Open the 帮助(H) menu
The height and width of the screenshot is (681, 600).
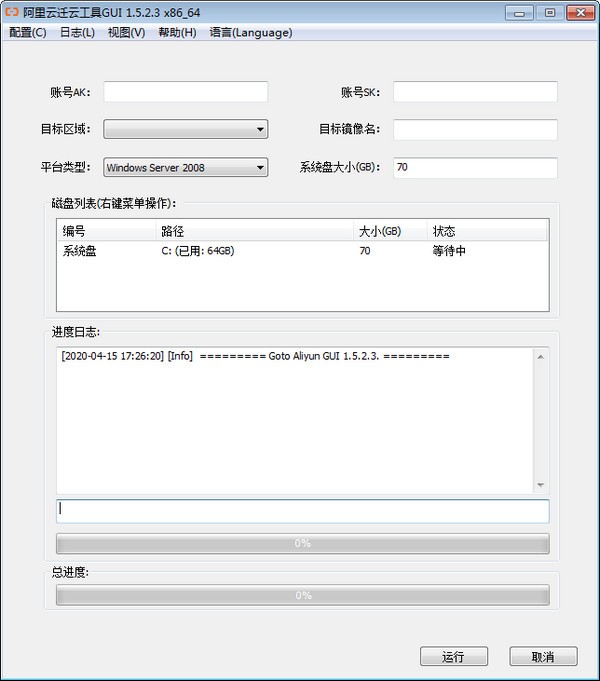tap(177, 33)
